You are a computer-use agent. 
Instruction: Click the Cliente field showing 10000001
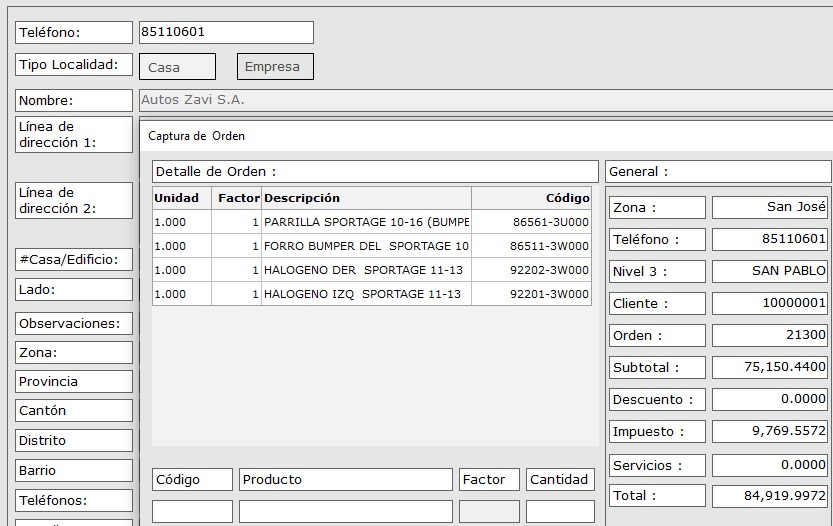tap(770, 303)
